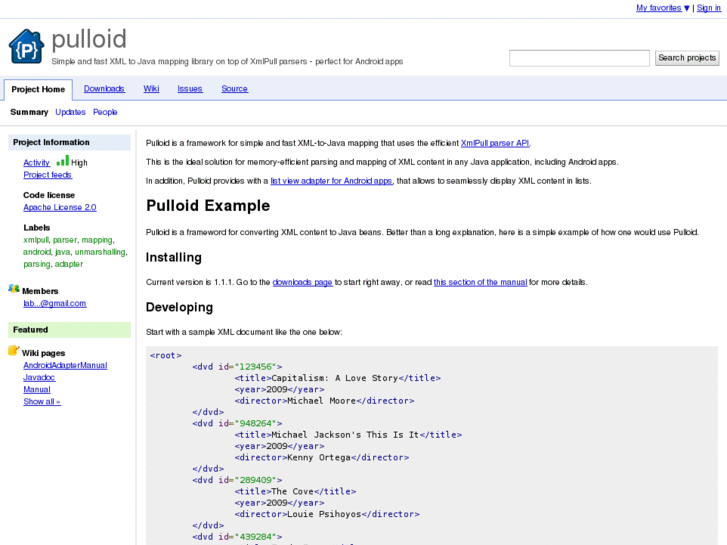
Task: Switch to the People sub-tab
Action: [105, 112]
